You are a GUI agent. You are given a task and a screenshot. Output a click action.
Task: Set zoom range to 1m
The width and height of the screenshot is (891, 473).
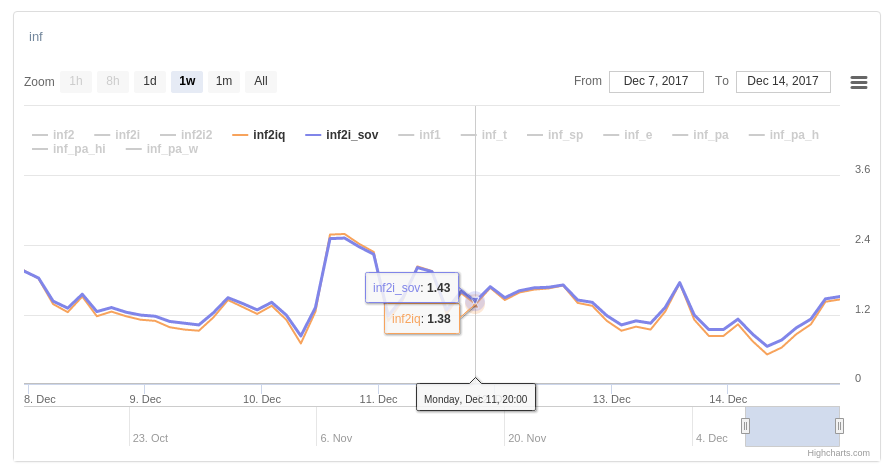224,82
